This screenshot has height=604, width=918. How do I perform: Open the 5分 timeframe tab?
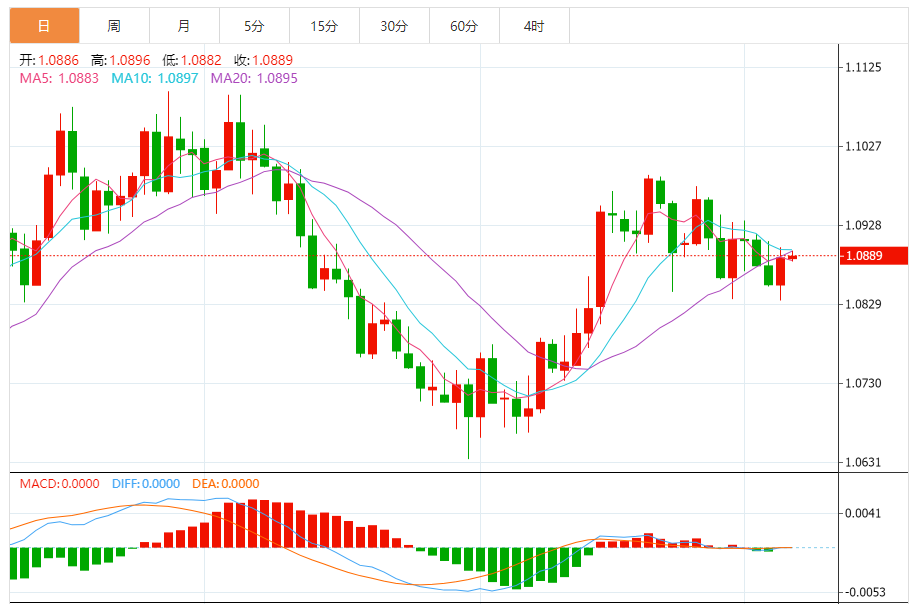point(254,26)
